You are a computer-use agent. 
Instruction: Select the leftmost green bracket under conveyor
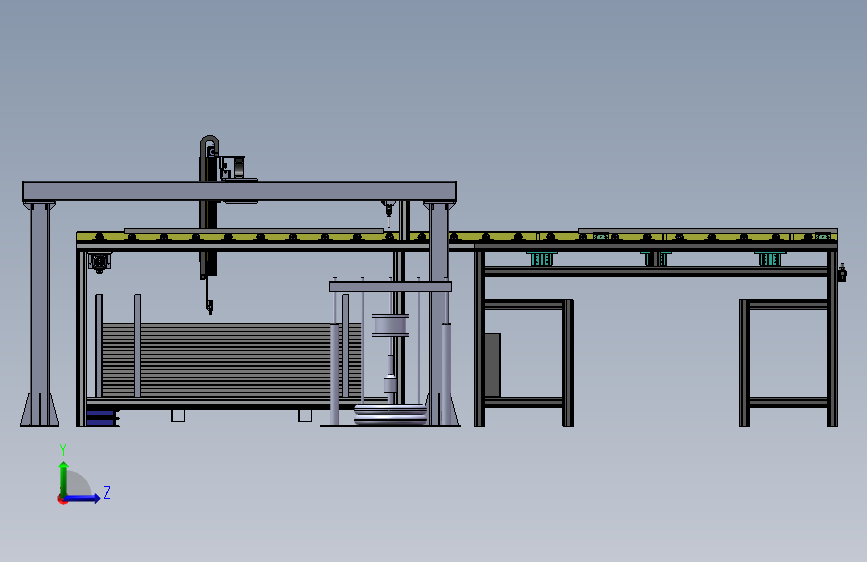(541, 259)
